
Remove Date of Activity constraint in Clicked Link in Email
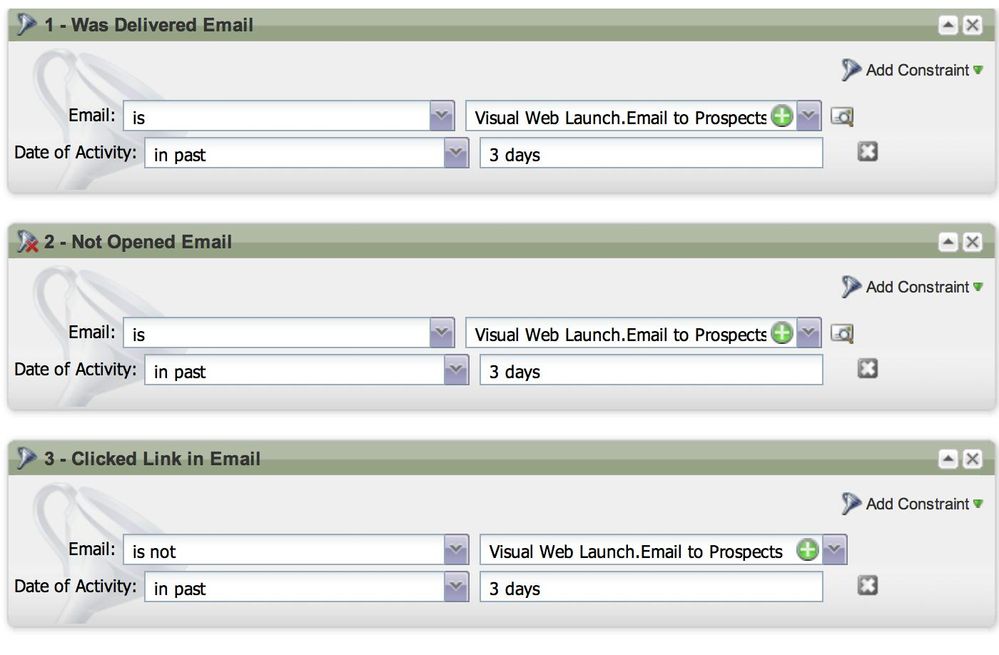tap(868, 586)
